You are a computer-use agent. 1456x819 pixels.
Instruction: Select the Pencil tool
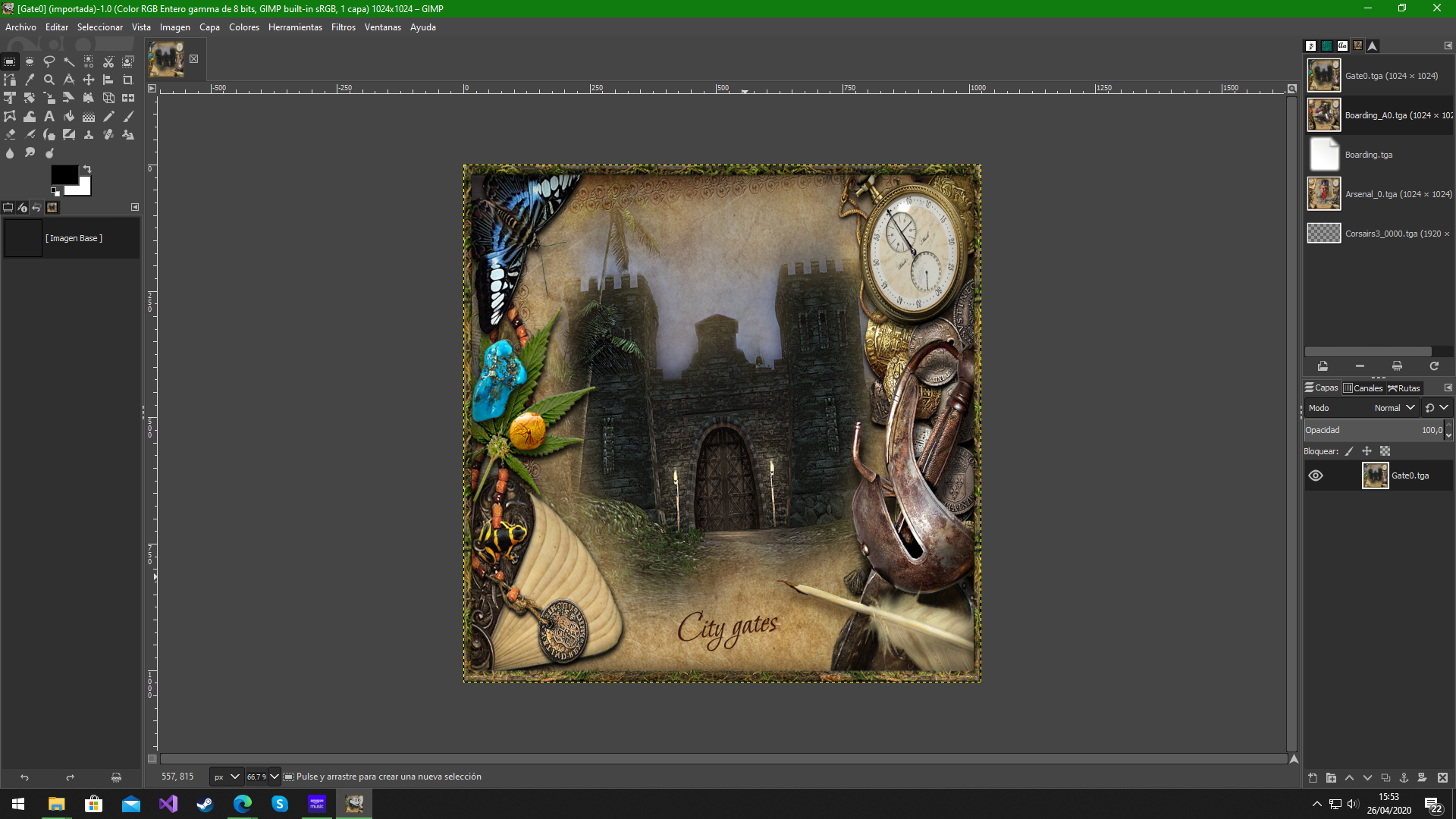pyautogui.click(x=108, y=116)
